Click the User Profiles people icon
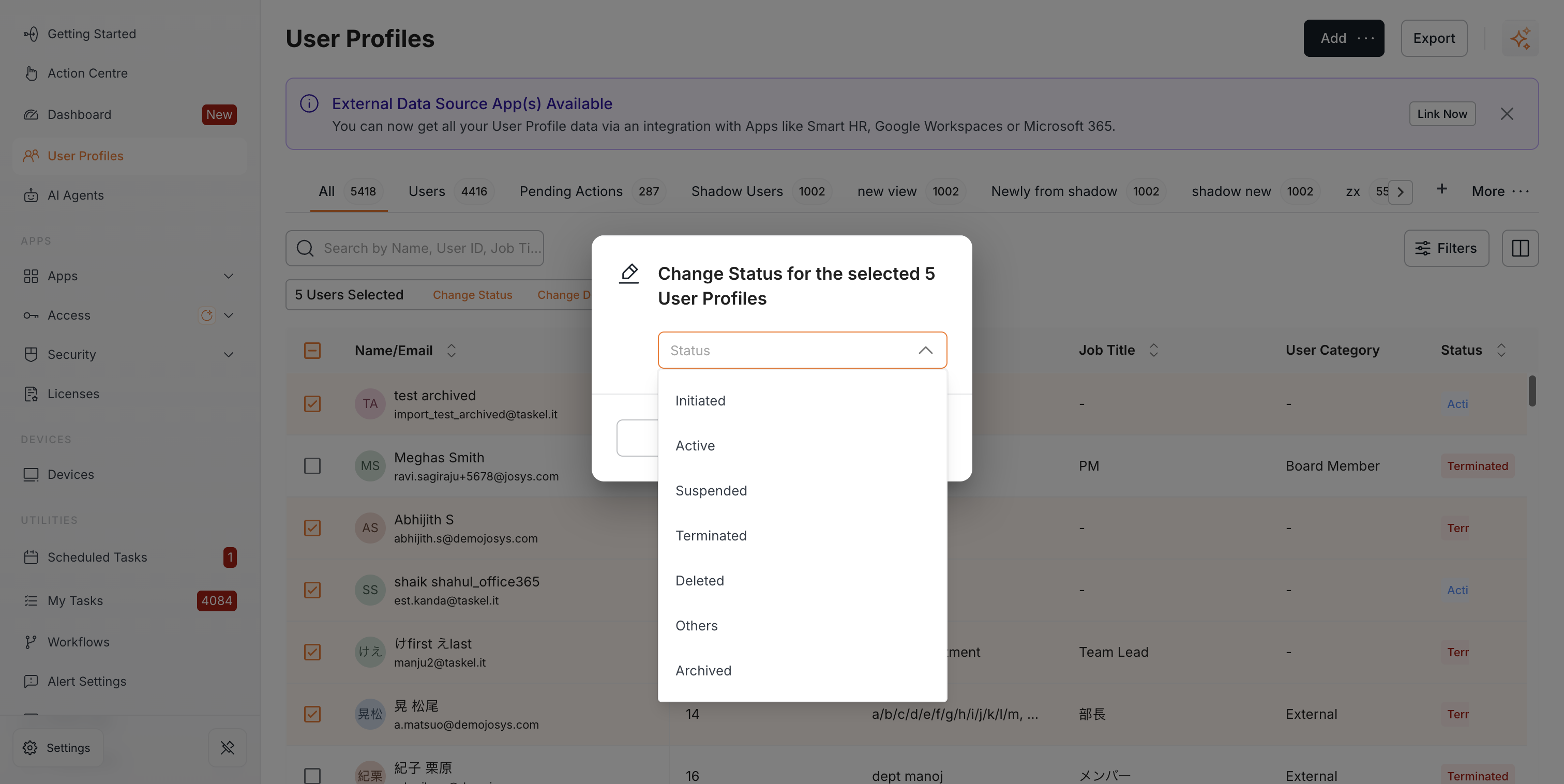 tap(31, 156)
